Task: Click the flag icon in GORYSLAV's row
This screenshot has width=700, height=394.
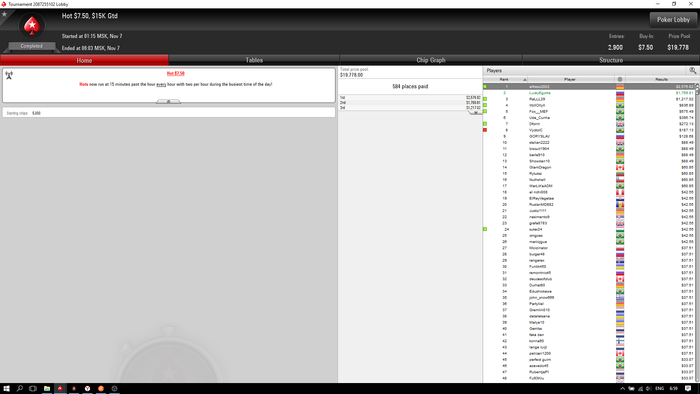Action: [x=620, y=137]
